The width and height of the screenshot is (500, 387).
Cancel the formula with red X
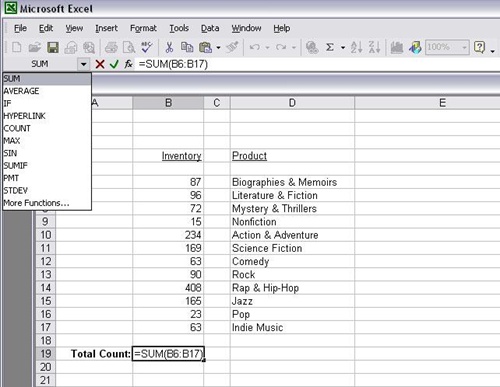click(x=100, y=64)
